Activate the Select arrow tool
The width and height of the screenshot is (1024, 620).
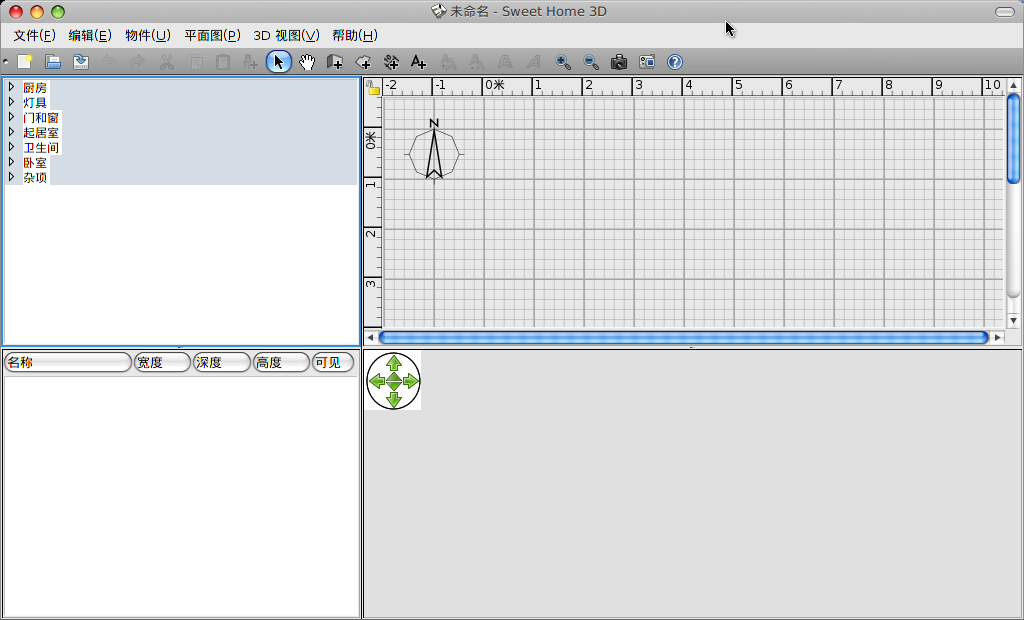point(279,62)
